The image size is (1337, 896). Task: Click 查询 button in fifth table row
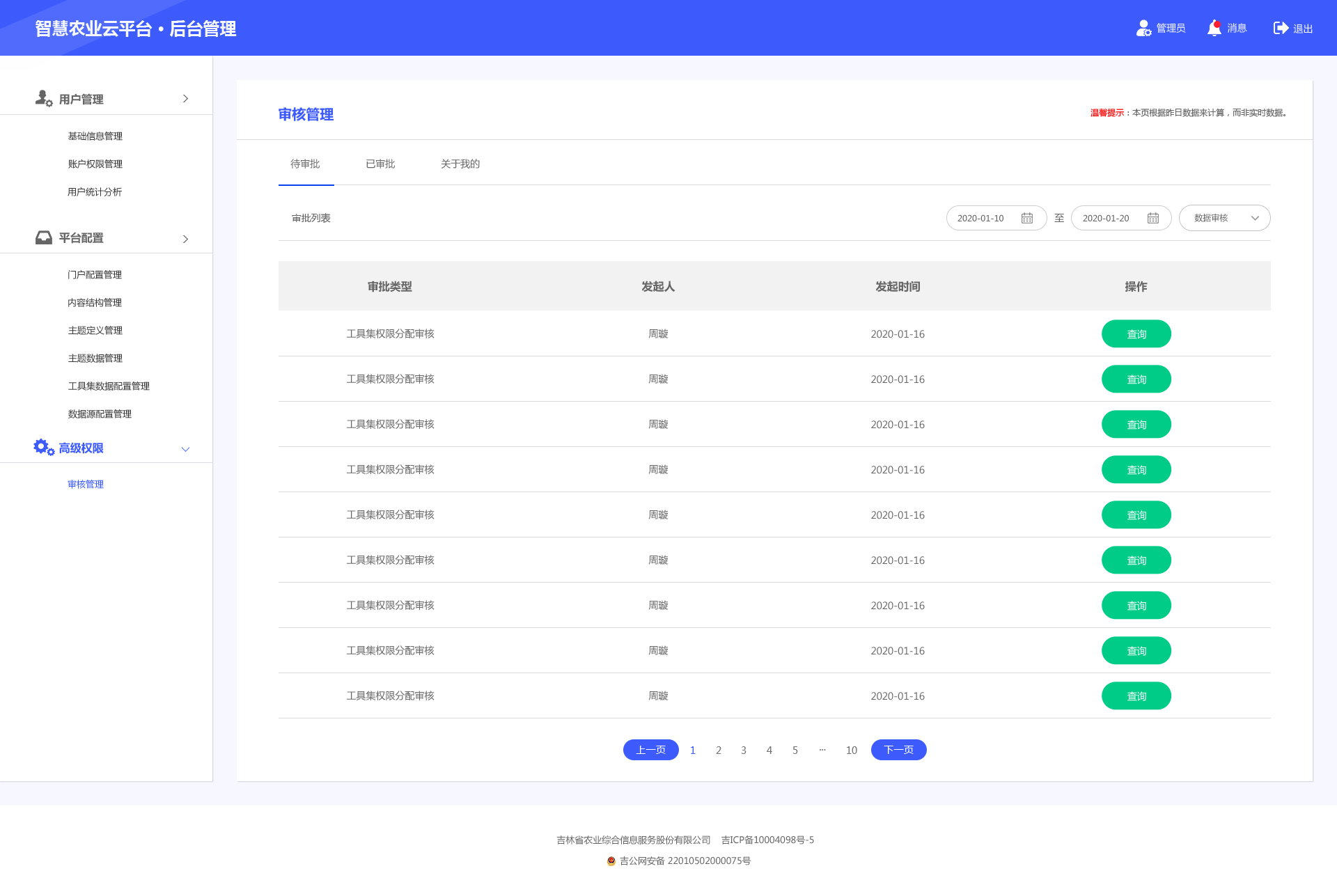coord(1136,514)
